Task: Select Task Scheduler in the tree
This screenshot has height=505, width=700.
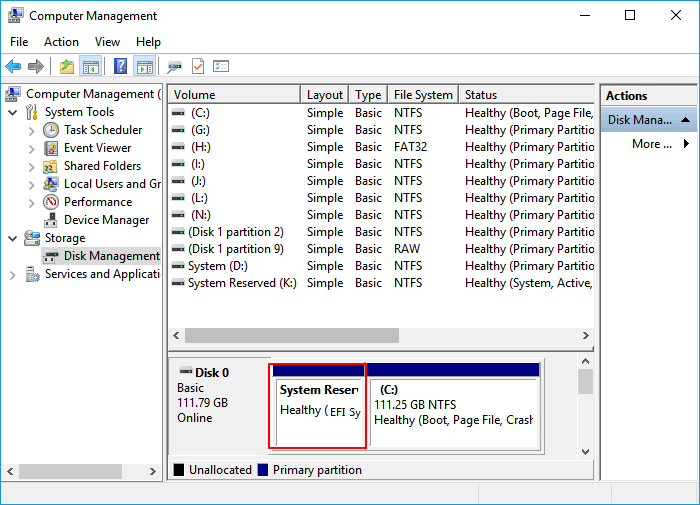Action: pyautogui.click(x=103, y=130)
